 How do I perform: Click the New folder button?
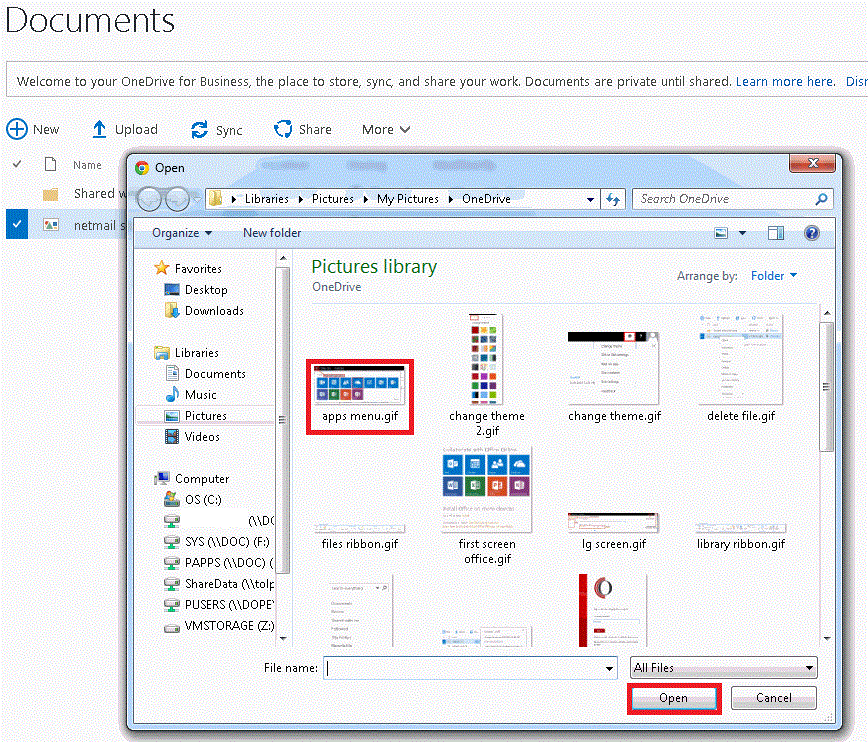pos(272,233)
